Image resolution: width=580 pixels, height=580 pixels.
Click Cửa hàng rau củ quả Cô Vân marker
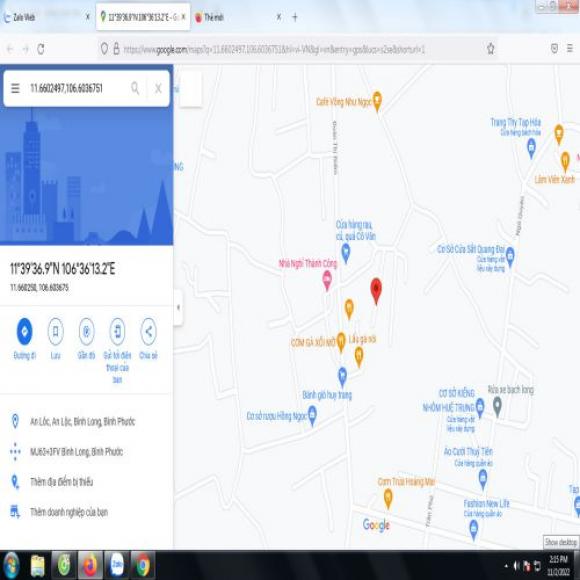tap(345, 253)
